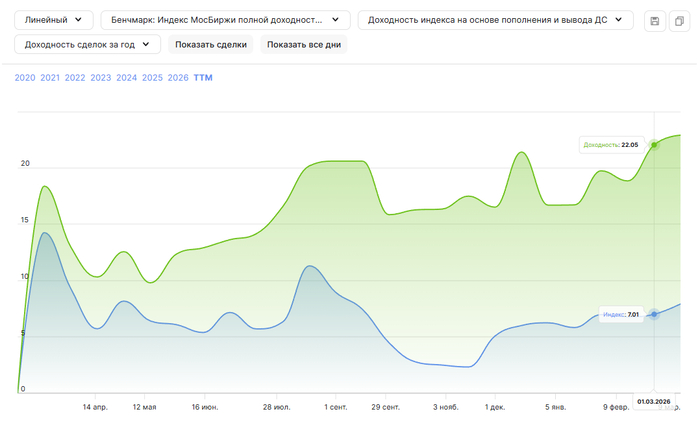Select the 2026 period tab

179,78
